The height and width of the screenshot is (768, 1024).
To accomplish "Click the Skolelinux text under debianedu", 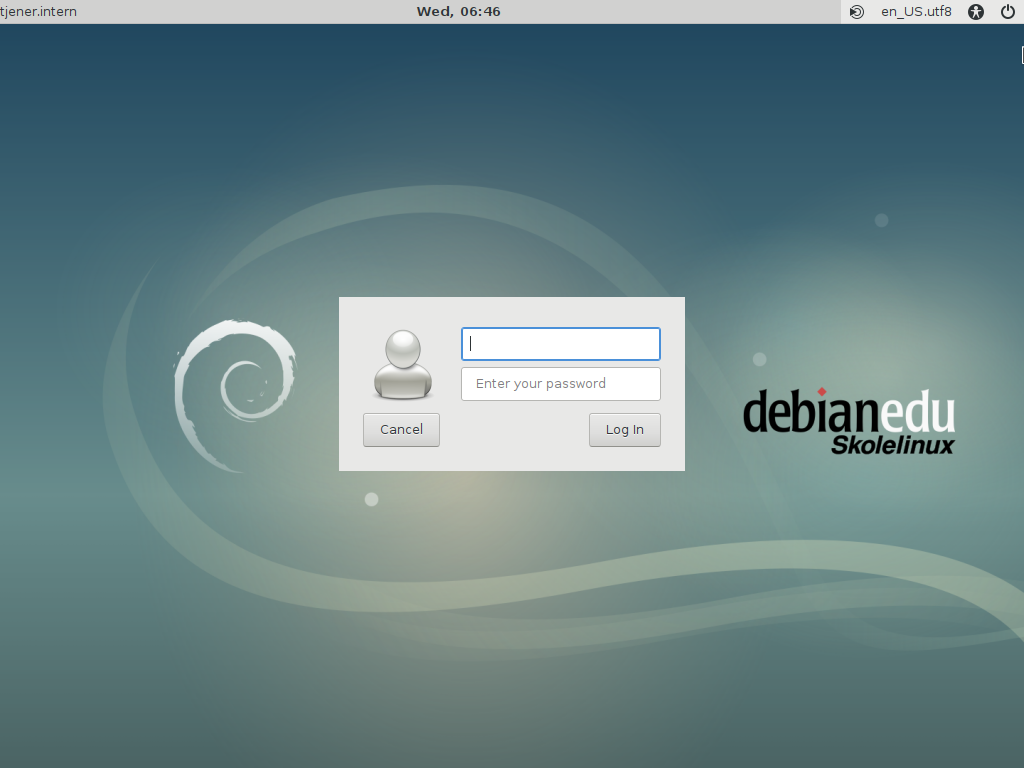I will tap(892, 444).
